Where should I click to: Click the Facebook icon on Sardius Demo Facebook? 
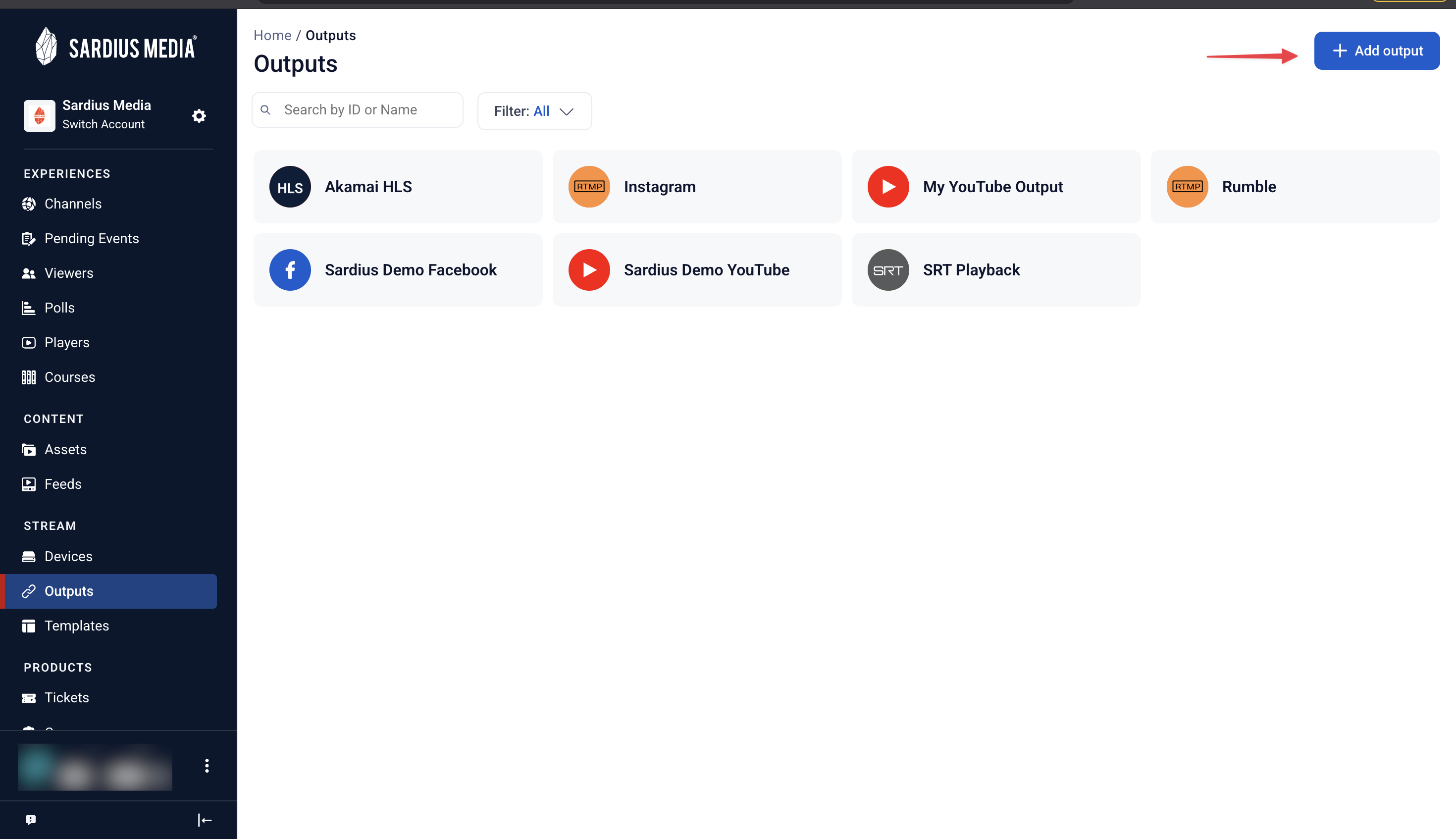pos(290,269)
